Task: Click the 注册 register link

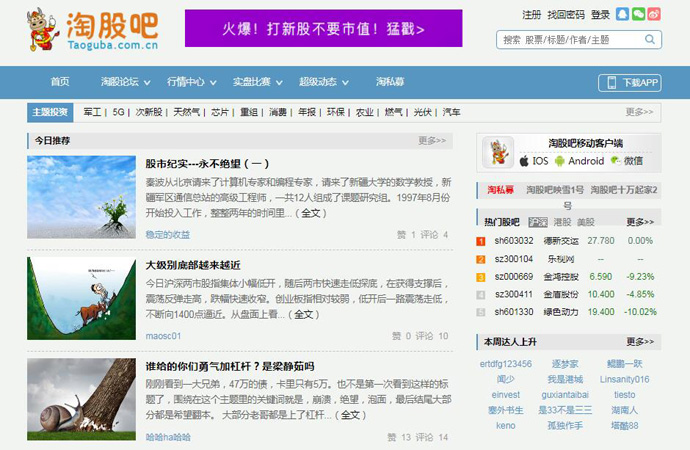Action: click(x=531, y=14)
